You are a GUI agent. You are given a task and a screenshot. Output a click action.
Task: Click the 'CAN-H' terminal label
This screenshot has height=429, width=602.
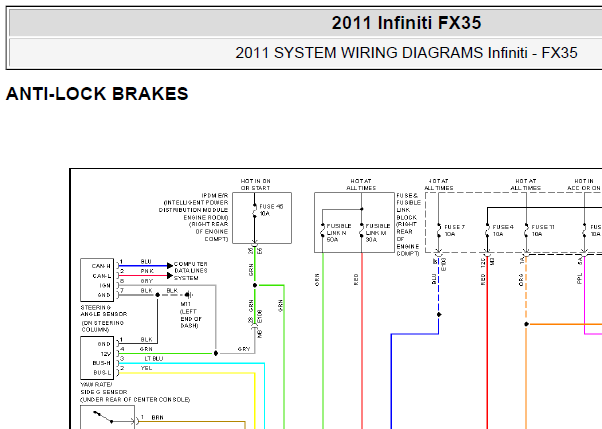(x=101, y=266)
